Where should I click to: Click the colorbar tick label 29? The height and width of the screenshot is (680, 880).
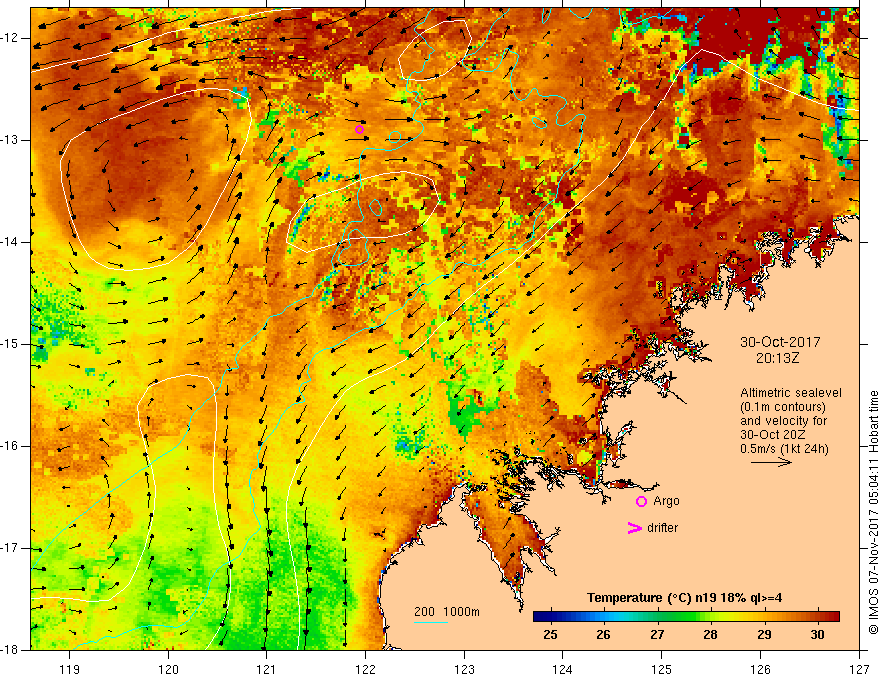pos(764,635)
